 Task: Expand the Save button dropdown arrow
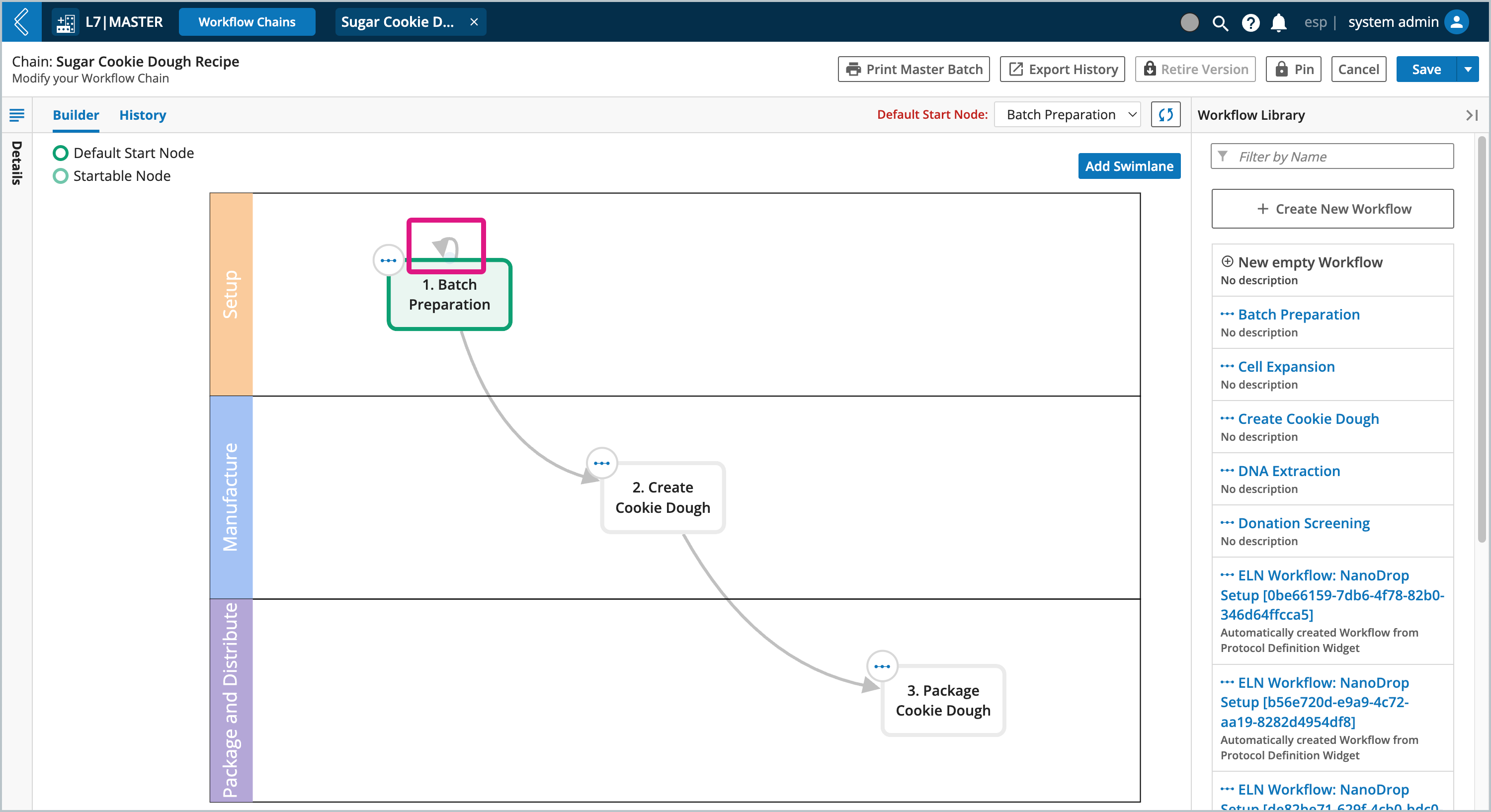[1467, 69]
